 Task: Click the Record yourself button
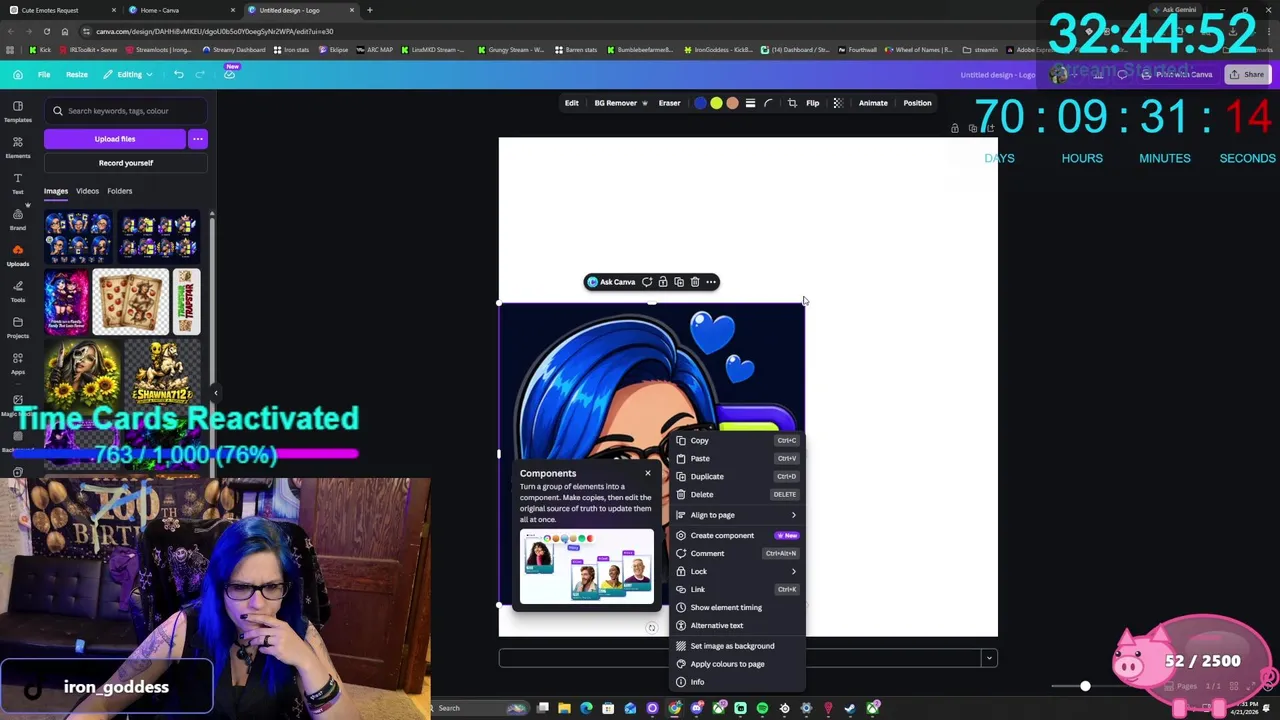pyautogui.click(x=126, y=163)
